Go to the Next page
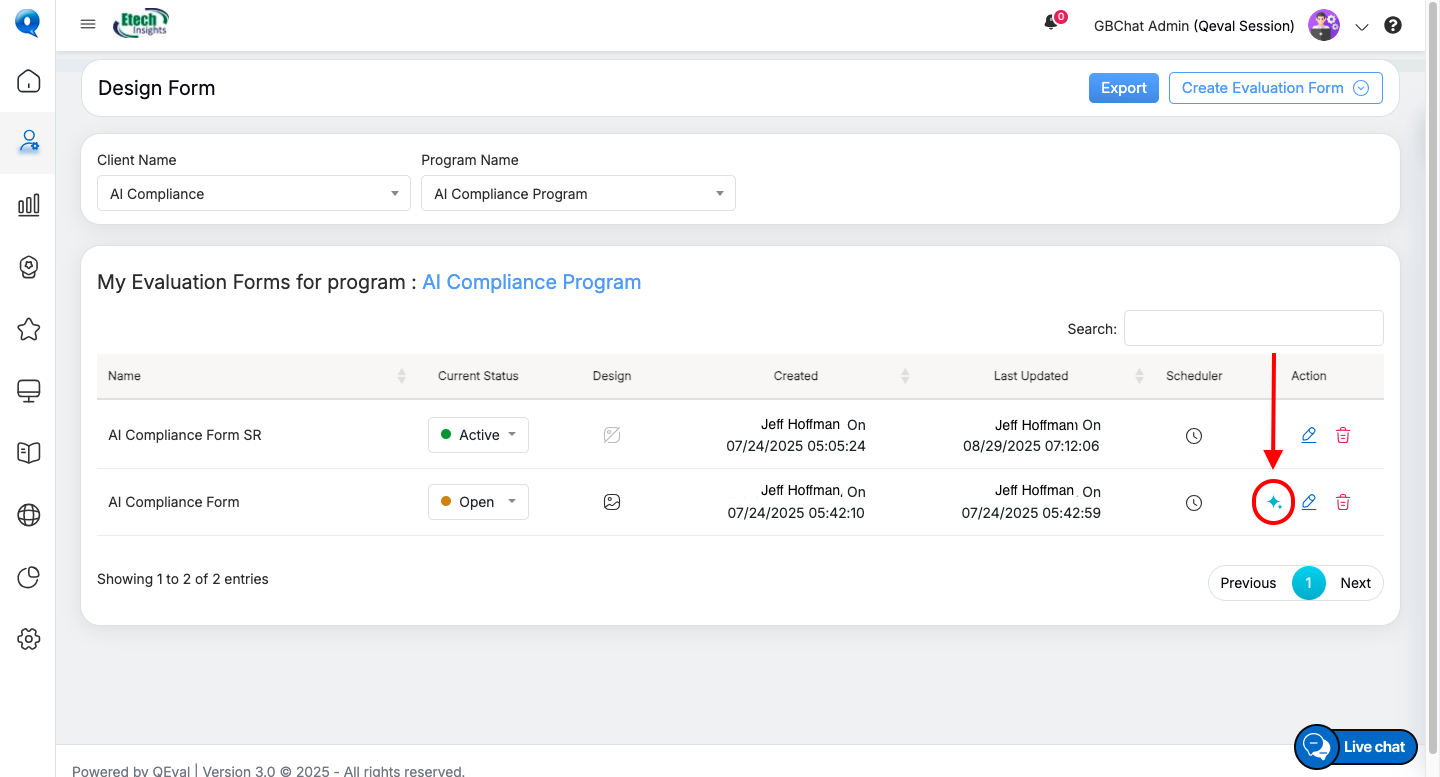 click(1355, 583)
